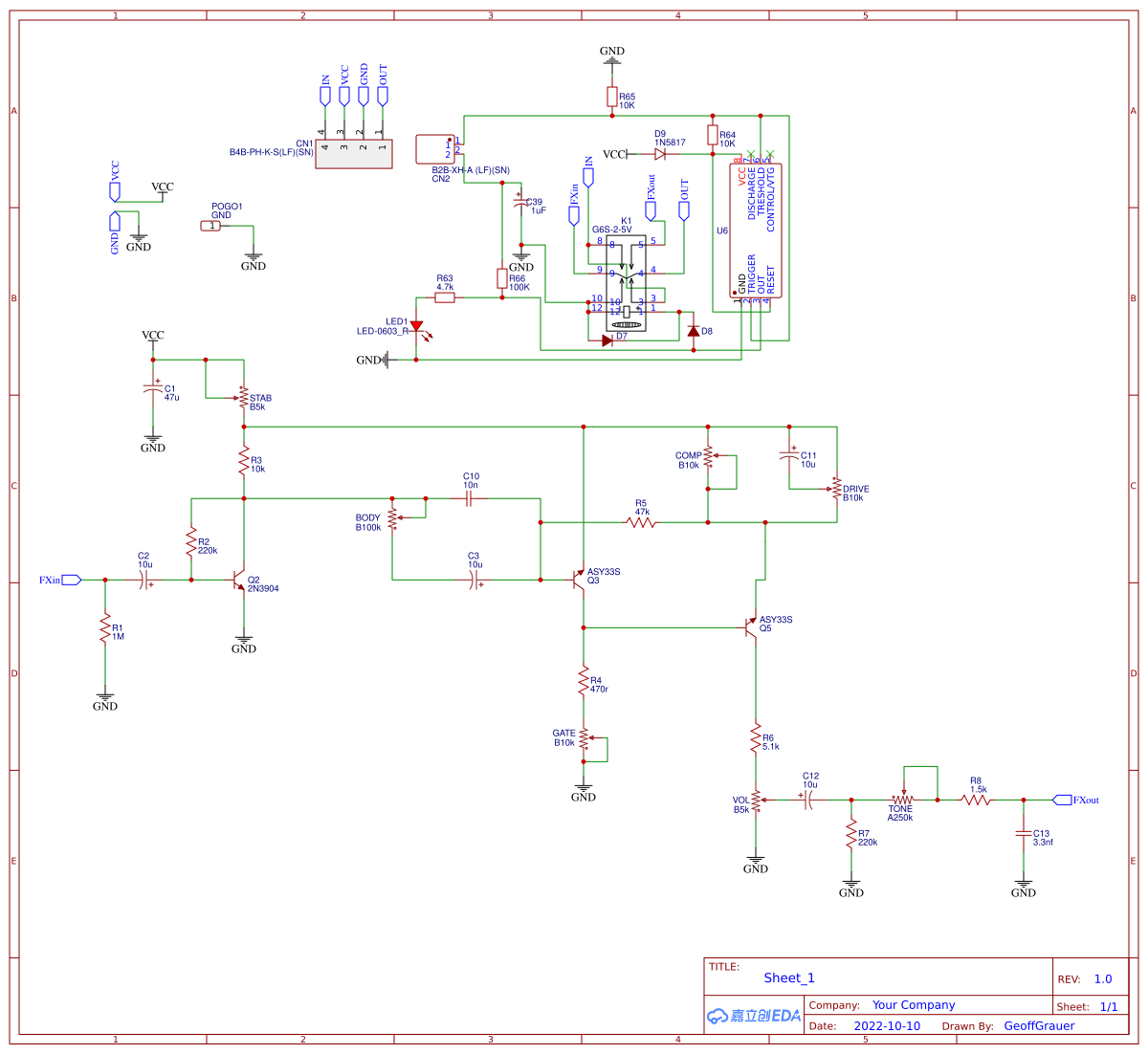1148x1054 pixels.
Task: Open the Sheet_1 title text
Action: point(788,977)
